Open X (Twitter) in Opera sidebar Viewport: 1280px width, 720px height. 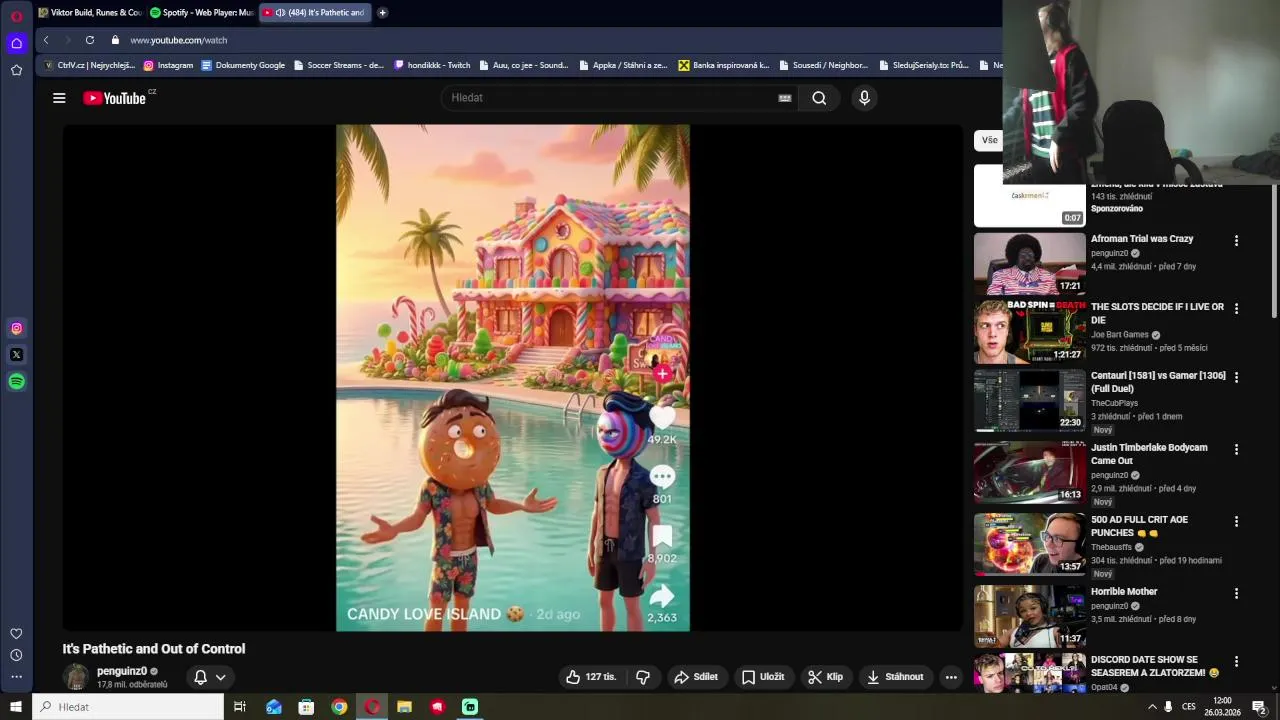coord(16,355)
